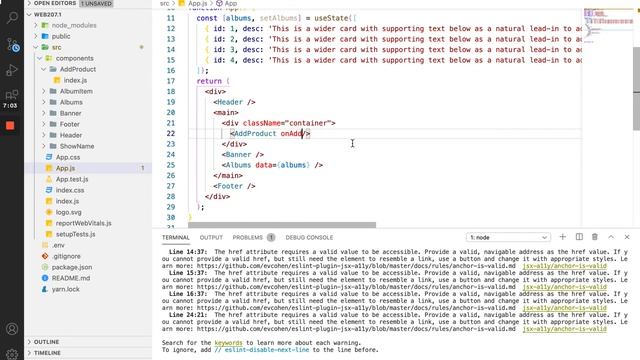Open App.css file
640x360 pixels.
pyautogui.click(x=68, y=157)
